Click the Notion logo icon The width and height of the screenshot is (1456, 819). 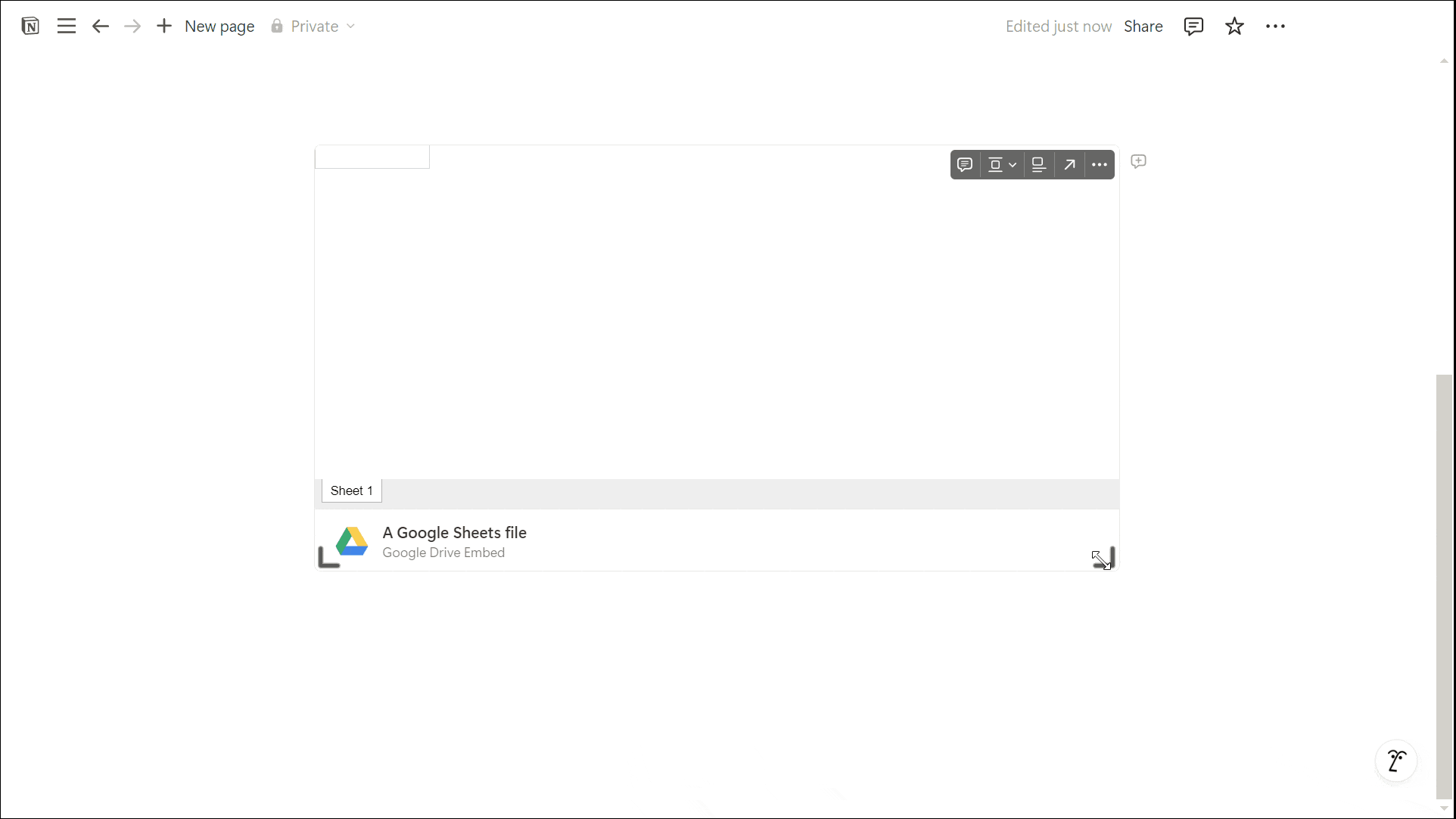(30, 26)
